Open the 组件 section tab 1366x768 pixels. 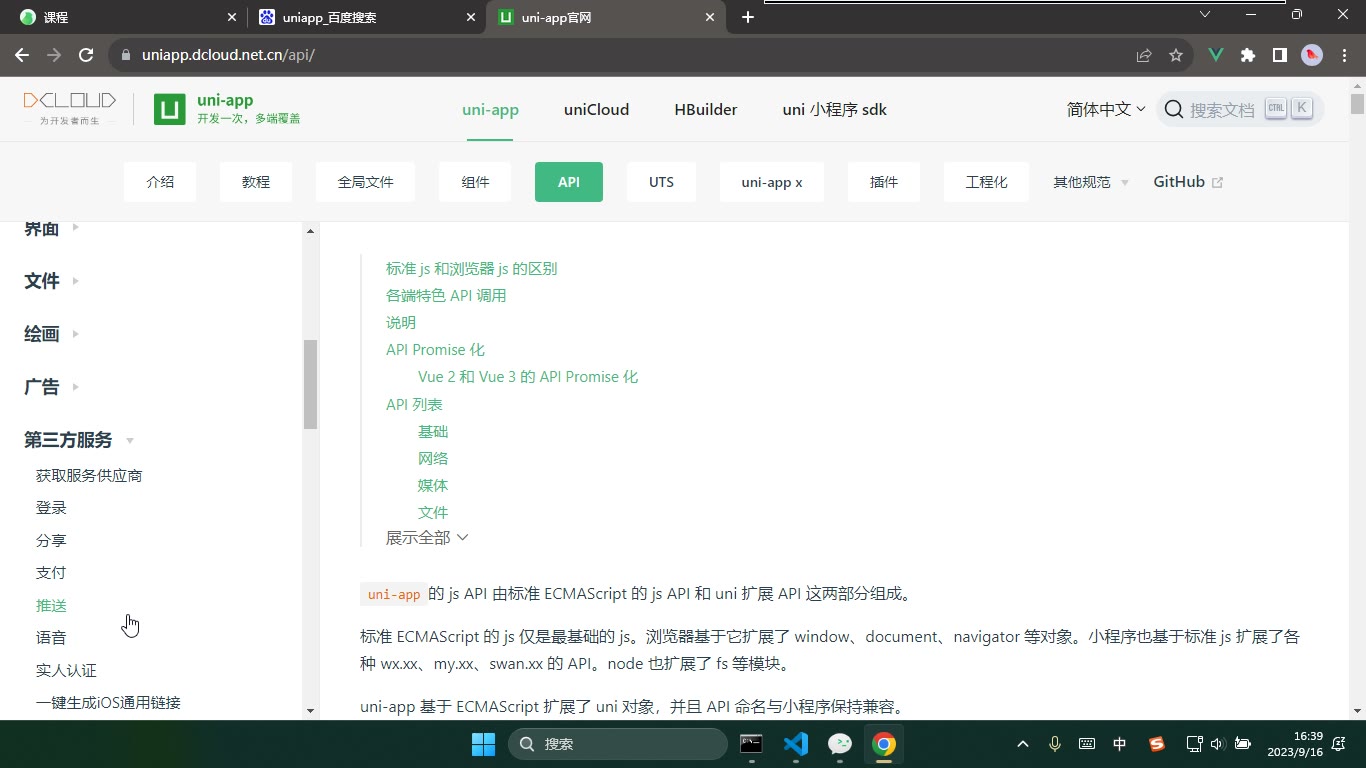(x=475, y=182)
